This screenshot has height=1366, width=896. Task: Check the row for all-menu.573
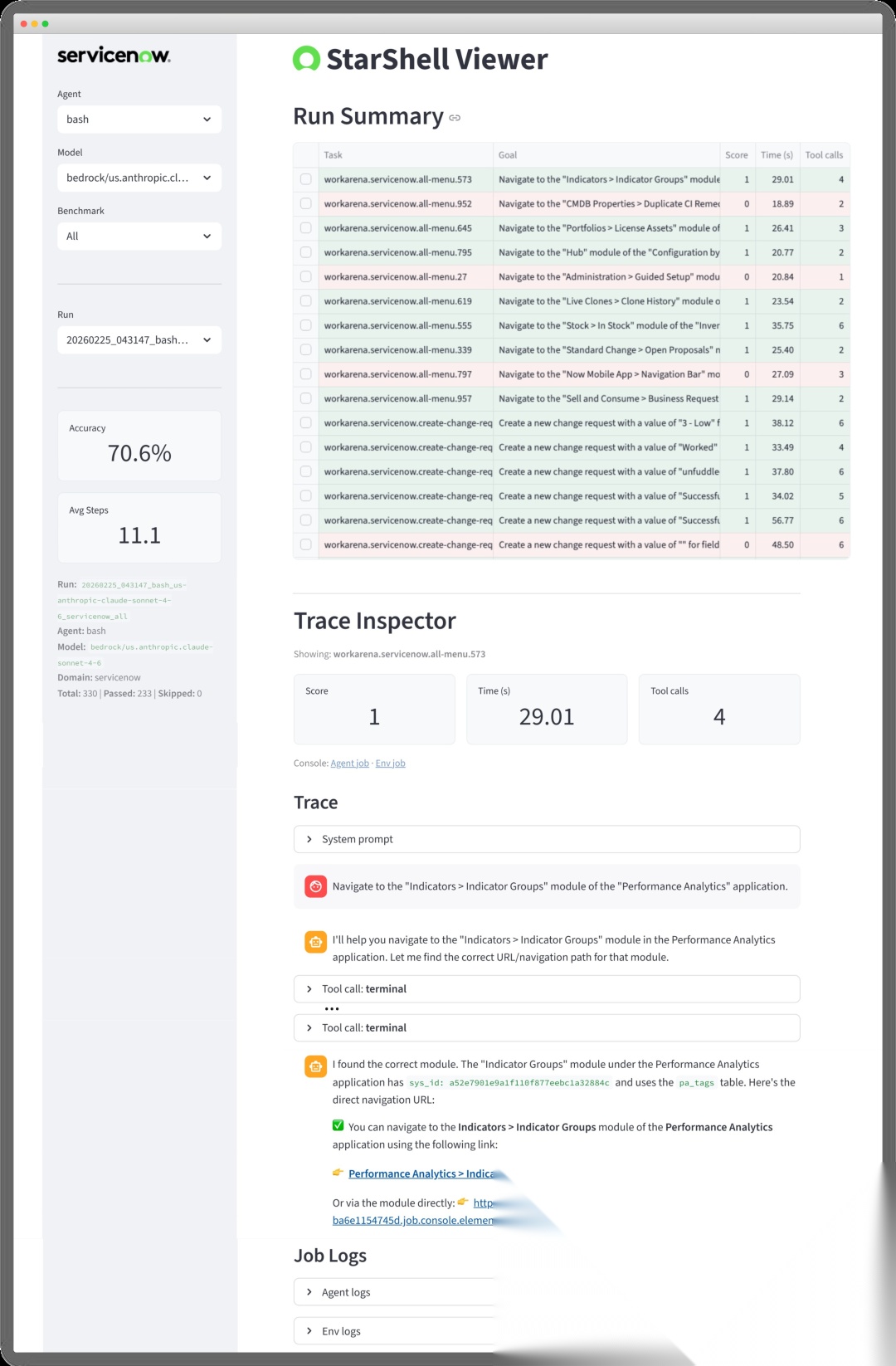(306, 179)
